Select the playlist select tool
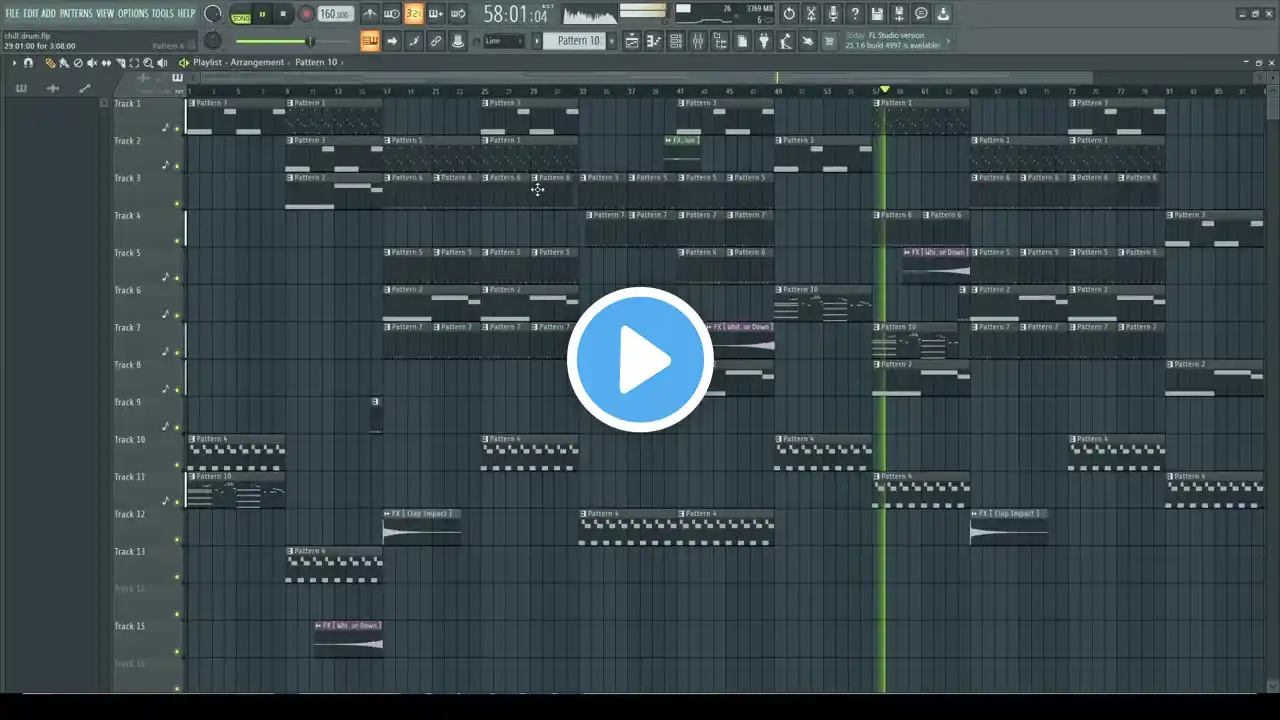1280x720 pixels. pyautogui.click(x=134, y=63)
